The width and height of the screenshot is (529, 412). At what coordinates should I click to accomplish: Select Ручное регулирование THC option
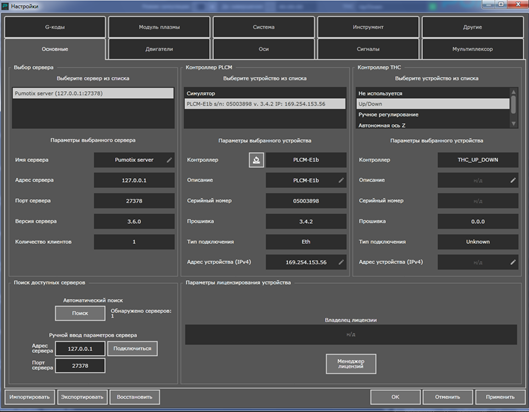[x=433, y=115]
